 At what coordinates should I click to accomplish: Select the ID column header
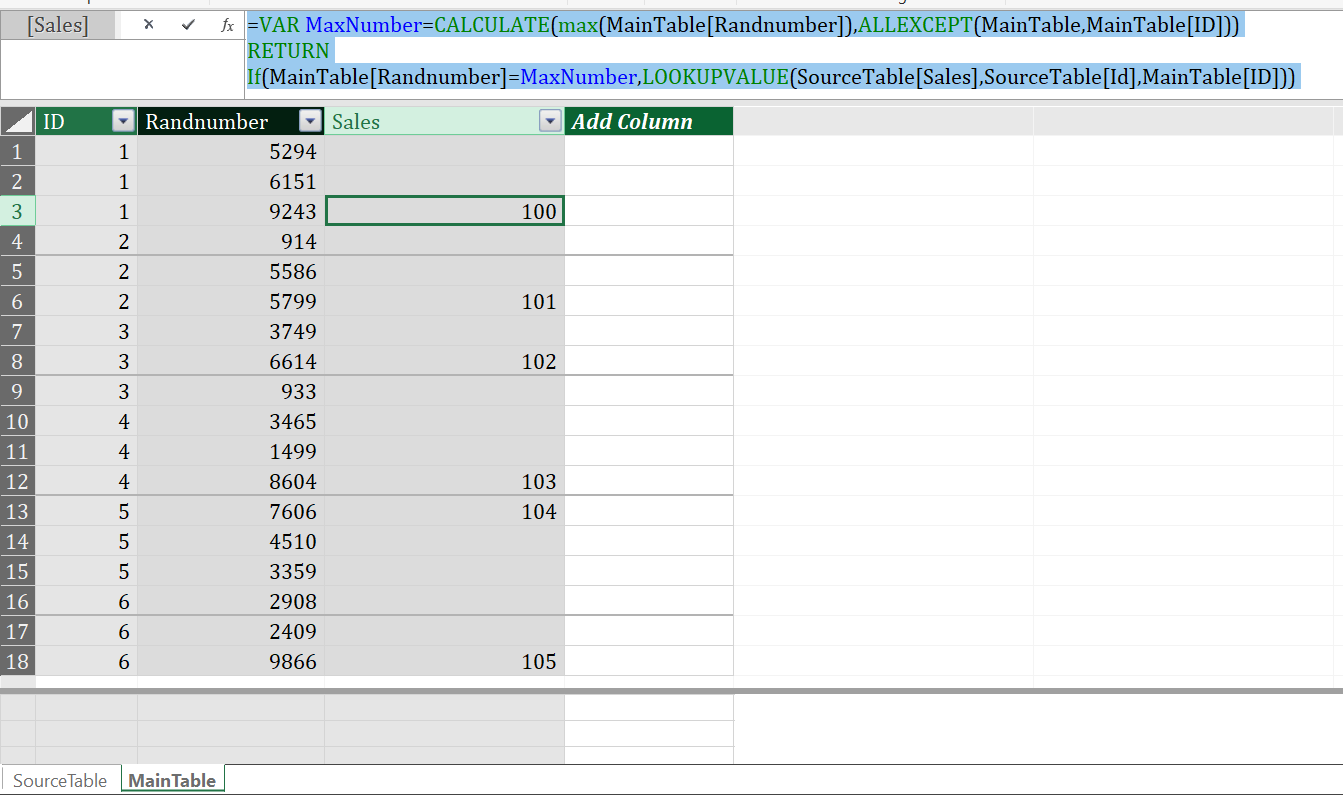coord(87,121)
